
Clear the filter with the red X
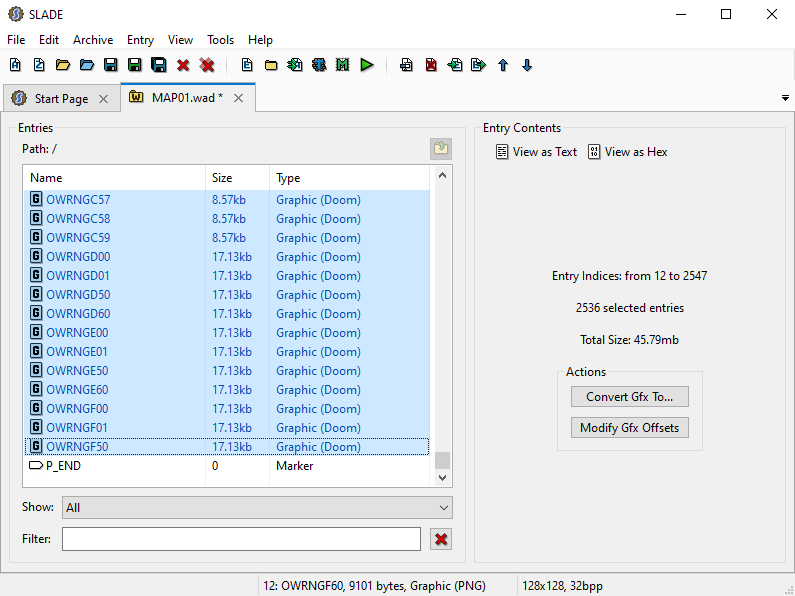(x=441, y=539)
